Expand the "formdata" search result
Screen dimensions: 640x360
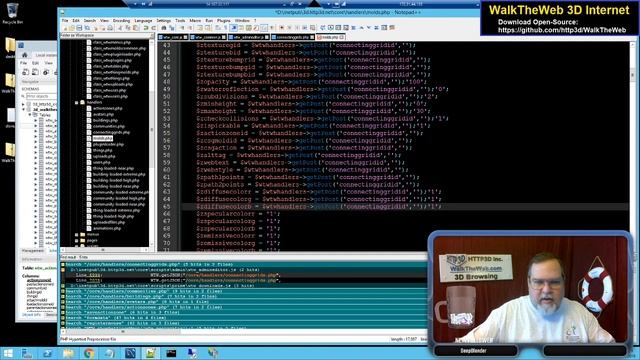[63, 318]
